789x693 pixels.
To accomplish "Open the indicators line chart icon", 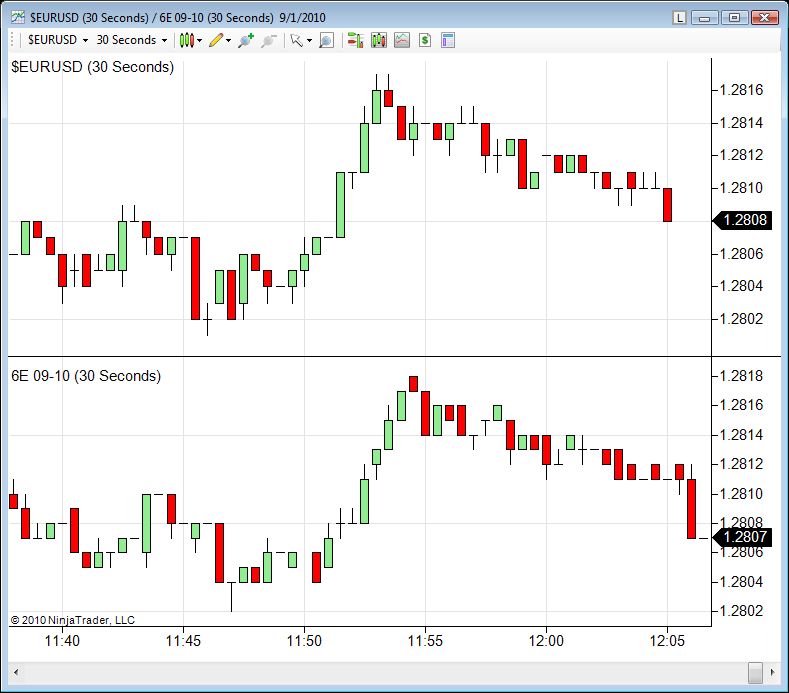I will [x=402, y=40].
